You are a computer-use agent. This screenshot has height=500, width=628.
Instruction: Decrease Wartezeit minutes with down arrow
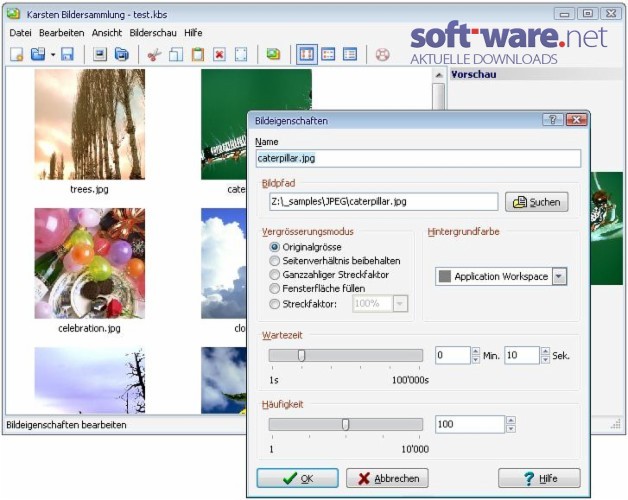tap(475, 360)
